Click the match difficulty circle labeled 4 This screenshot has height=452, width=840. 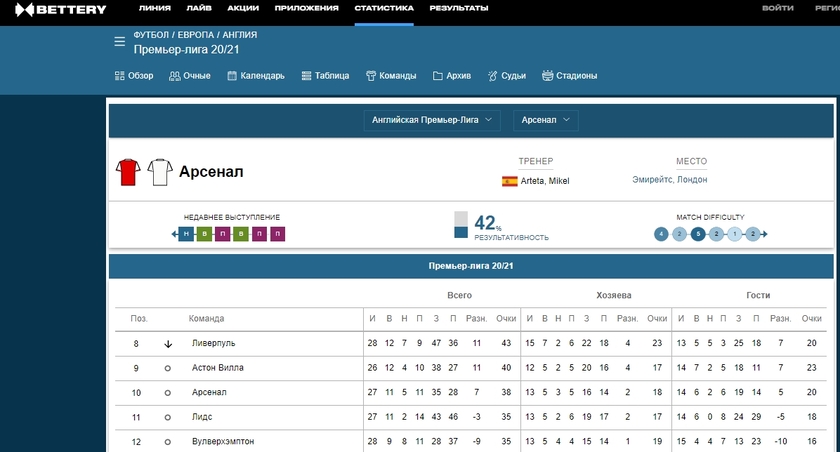[x=661, y=234]
